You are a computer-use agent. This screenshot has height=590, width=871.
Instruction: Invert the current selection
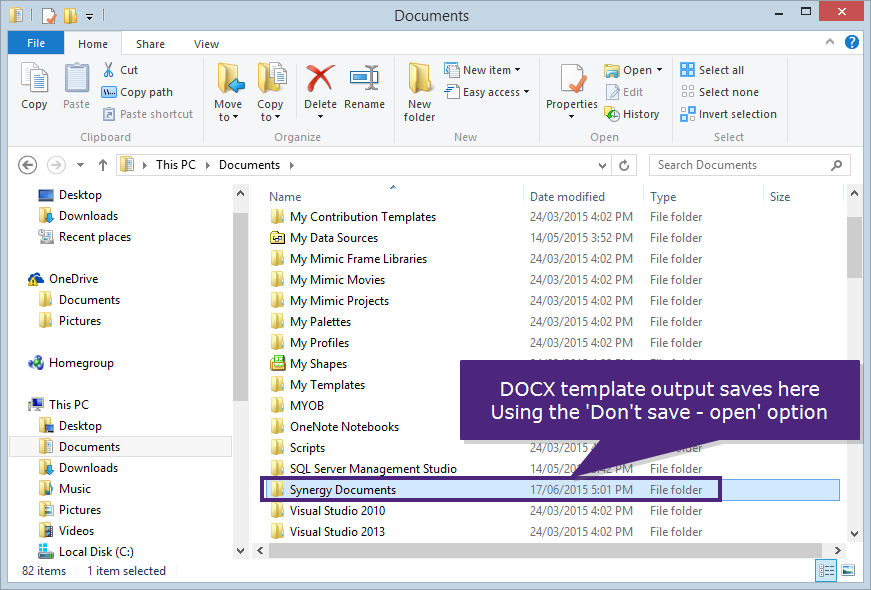pyautogui.click(x=728, y=113)
